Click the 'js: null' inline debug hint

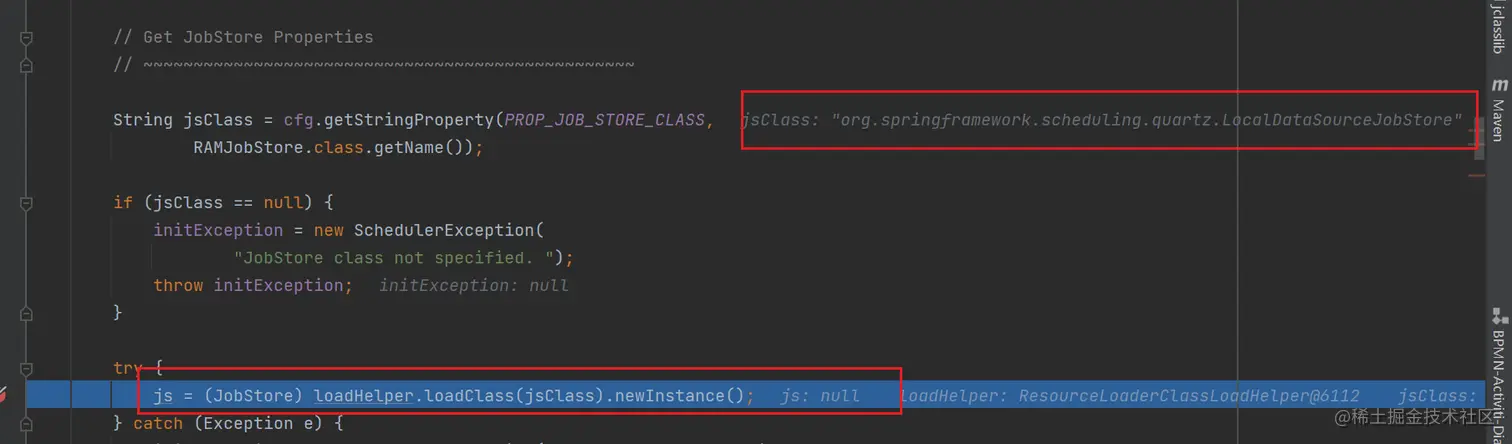[x=820, y=396]
